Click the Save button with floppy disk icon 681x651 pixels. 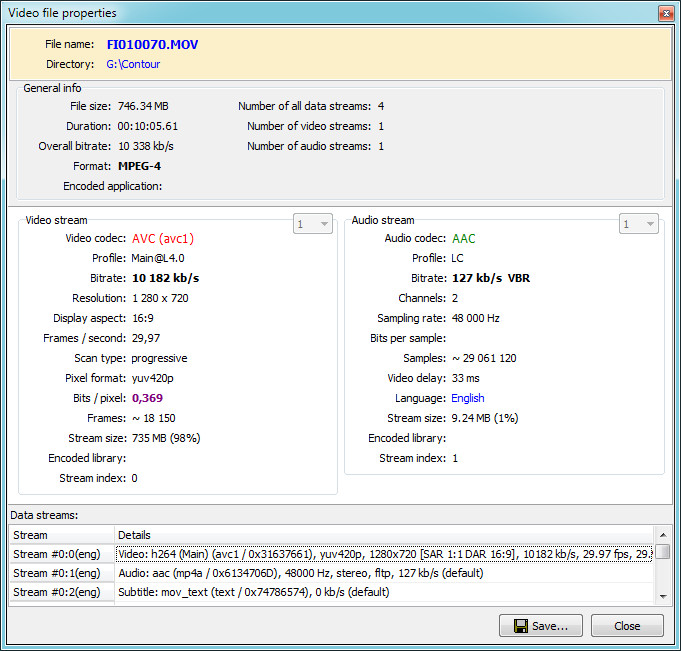540,625
